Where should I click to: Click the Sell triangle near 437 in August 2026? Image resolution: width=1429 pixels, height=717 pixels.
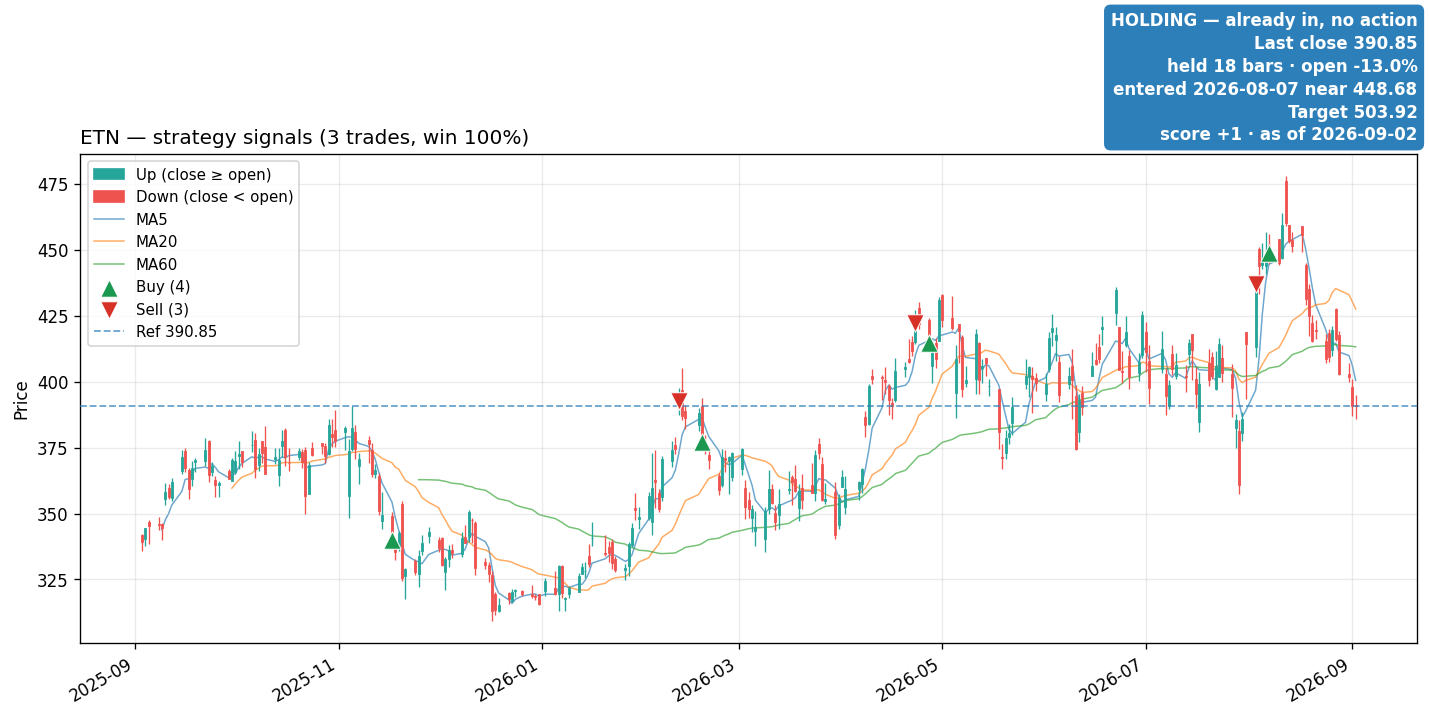(1256, 284)
